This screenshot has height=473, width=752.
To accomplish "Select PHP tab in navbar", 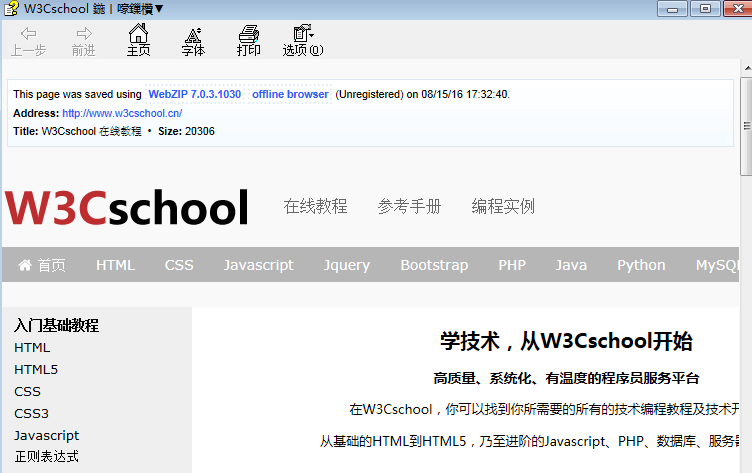I will pos(512,265).
